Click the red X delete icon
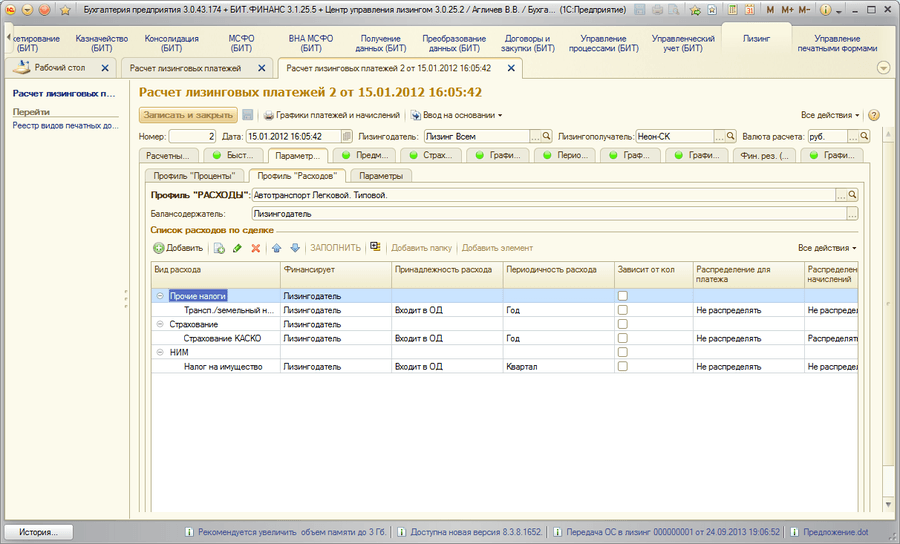Image resolution: width=900 pixels, height=544 pixels. pyautogui.click(x=256, y=248)
